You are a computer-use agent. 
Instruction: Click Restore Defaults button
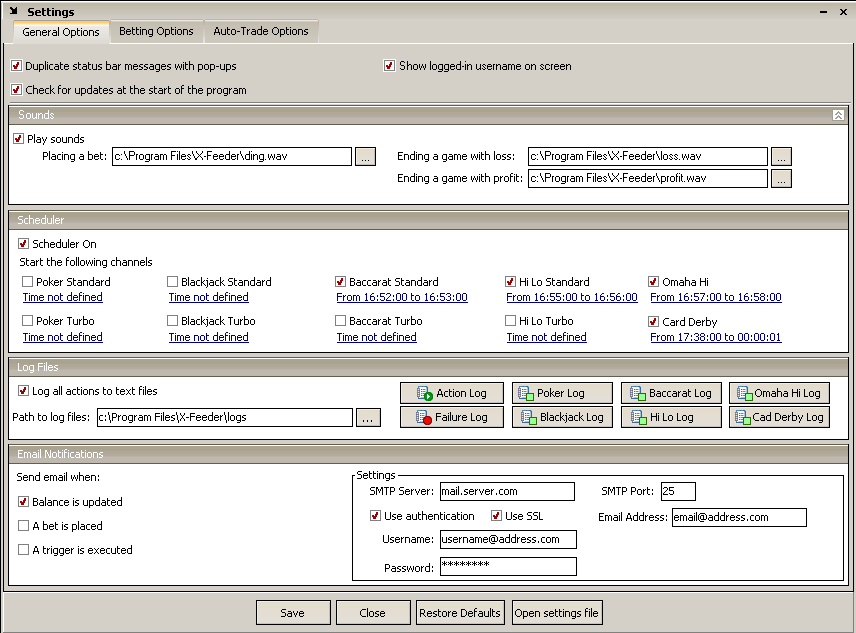(460, 613)
